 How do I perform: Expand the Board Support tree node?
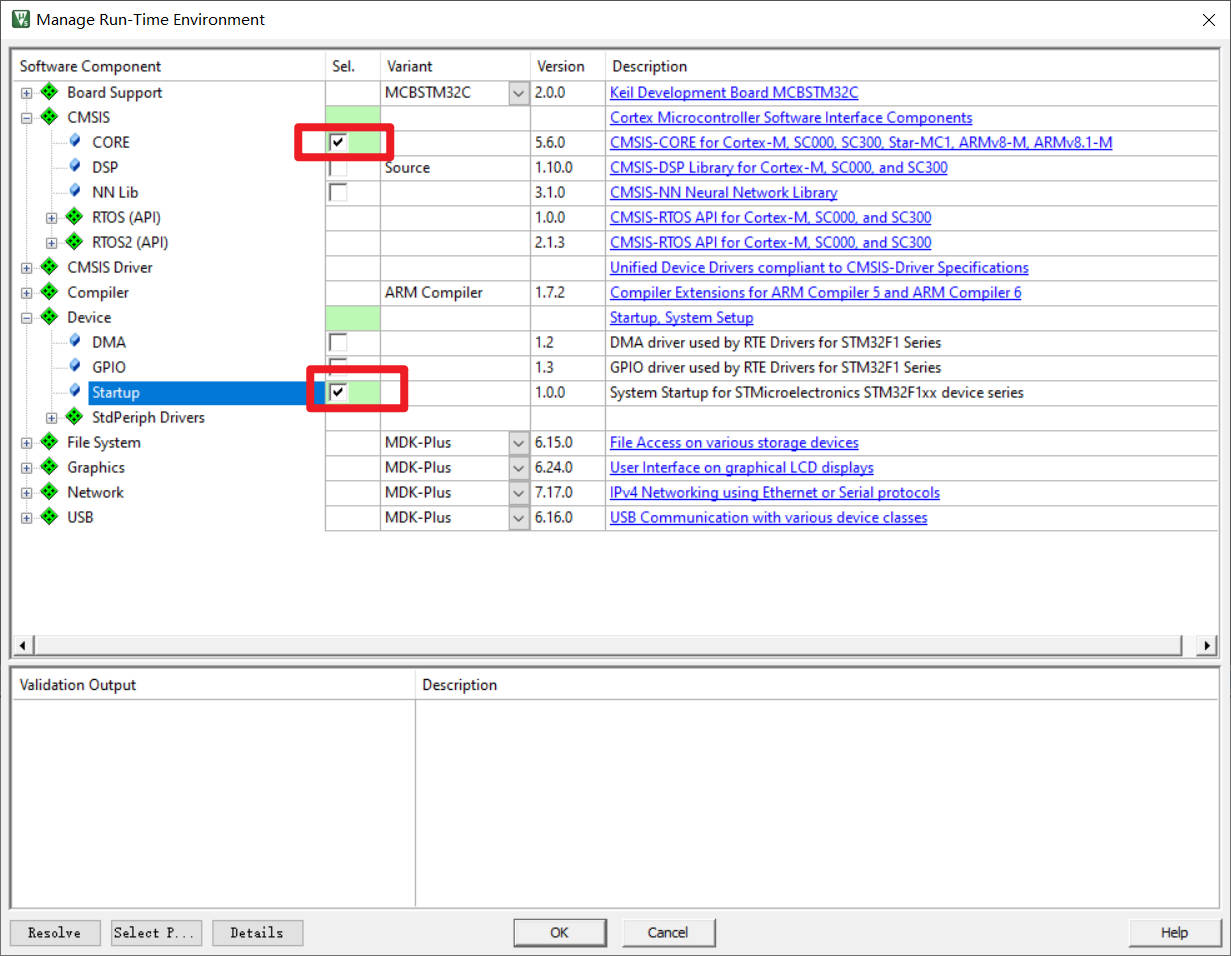(x=27, y=93)
